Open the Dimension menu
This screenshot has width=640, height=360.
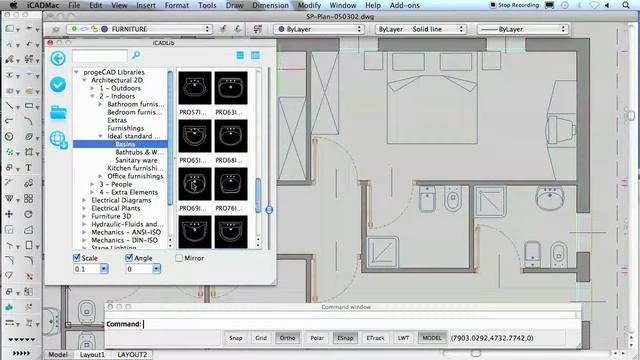coord(270,5)
